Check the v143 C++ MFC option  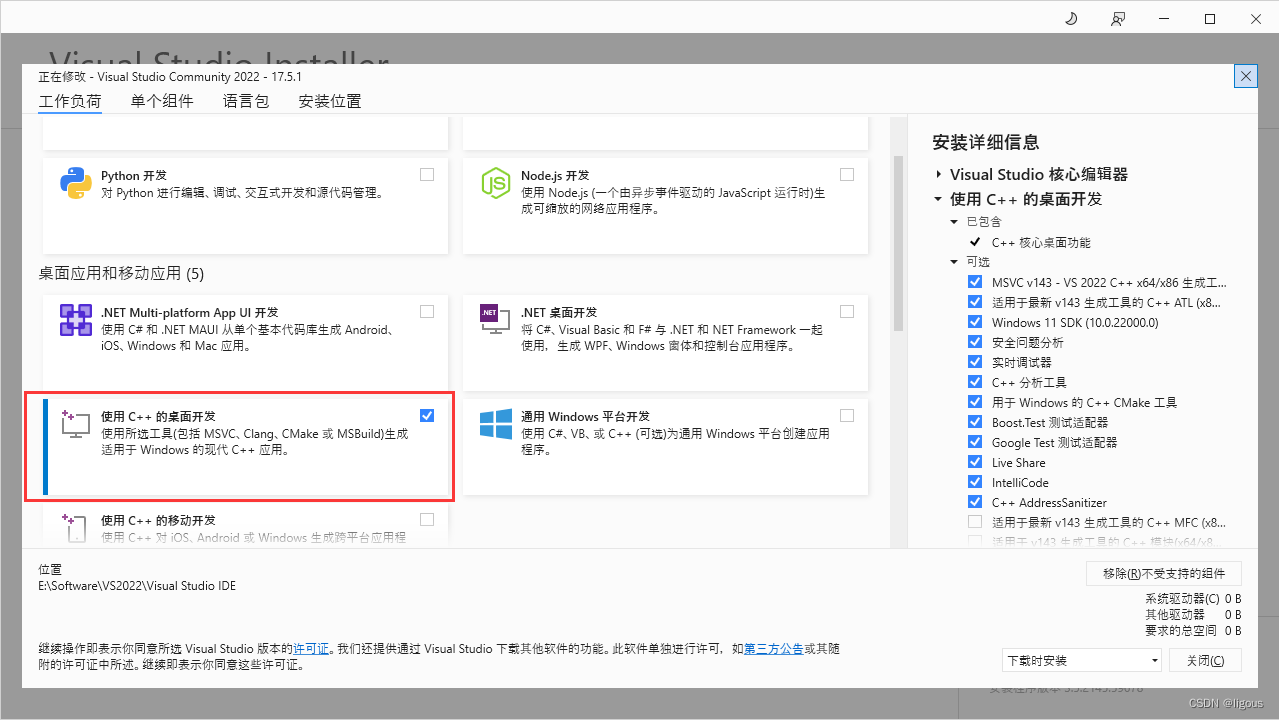coord(975,522)
